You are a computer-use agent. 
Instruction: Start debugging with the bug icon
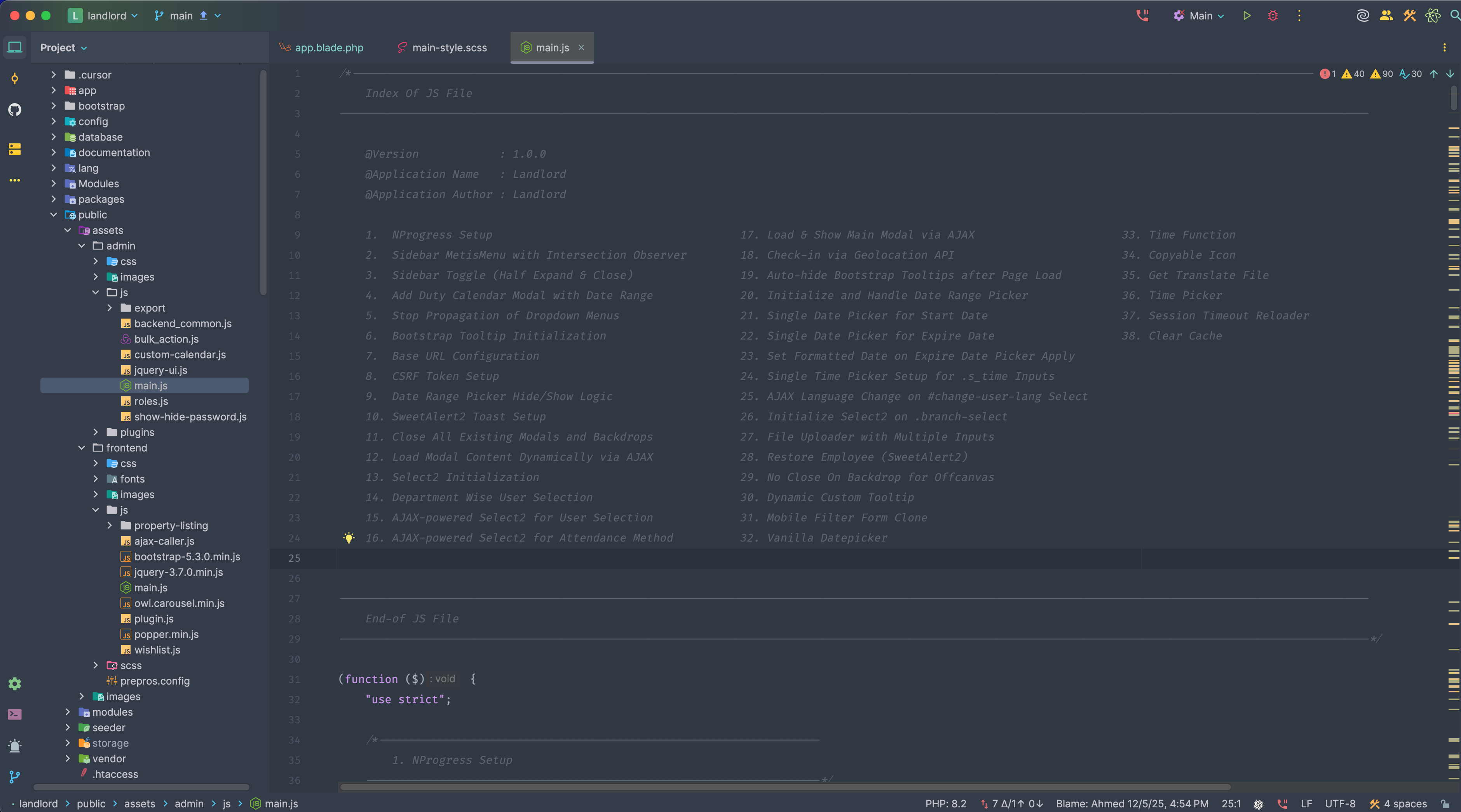click(x=1272, y=16)
